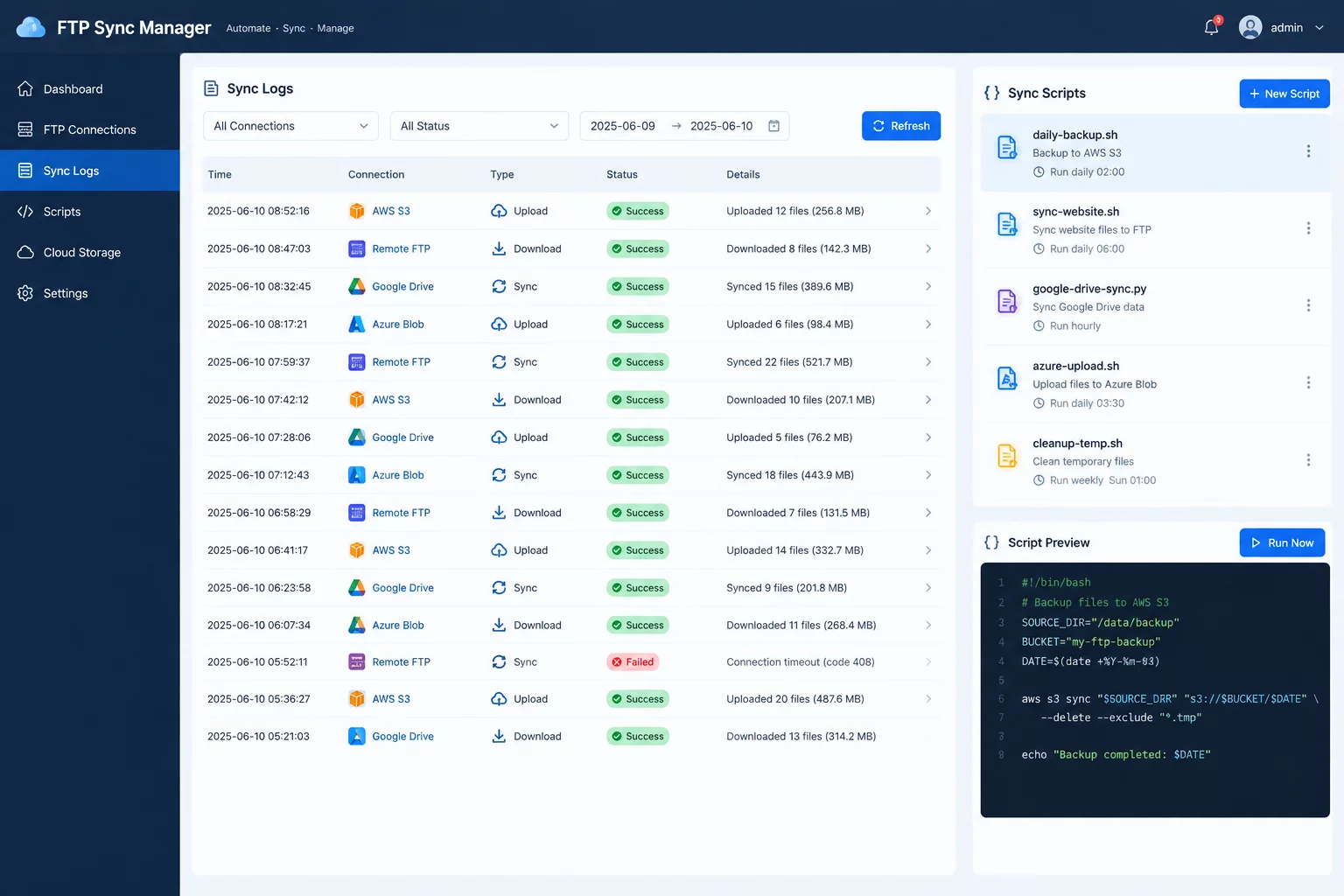
Task: Click the google-drive-sync.py purple file icon
Action: coord(1007,302)
